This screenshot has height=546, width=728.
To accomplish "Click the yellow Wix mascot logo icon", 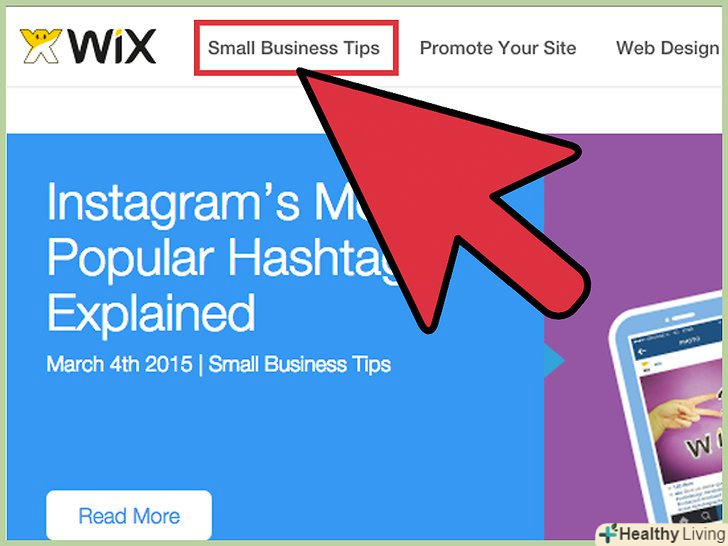I will pyautogui.click(x=40, y=46).
